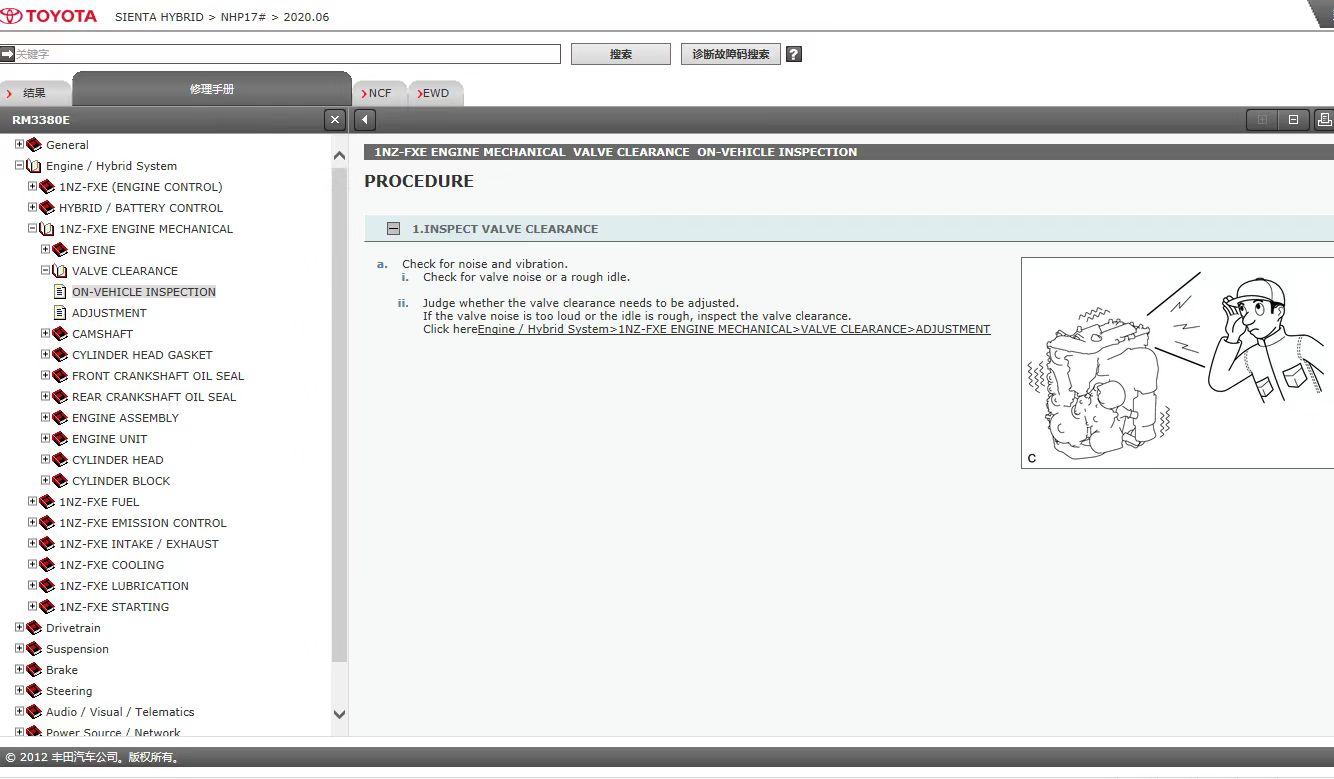Screen dimensions: 1334x779
Task: Click the keyword search input field
Action: (287, 54)
